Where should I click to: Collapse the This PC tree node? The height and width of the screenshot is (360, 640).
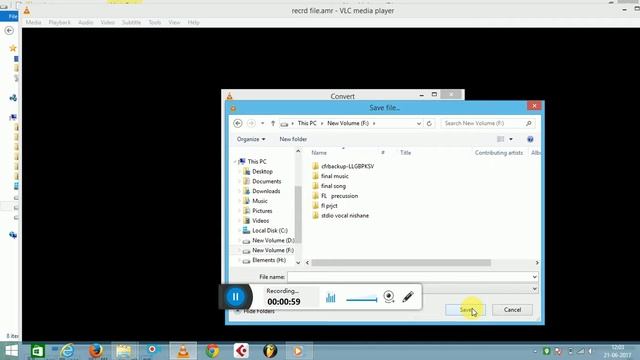236,162
